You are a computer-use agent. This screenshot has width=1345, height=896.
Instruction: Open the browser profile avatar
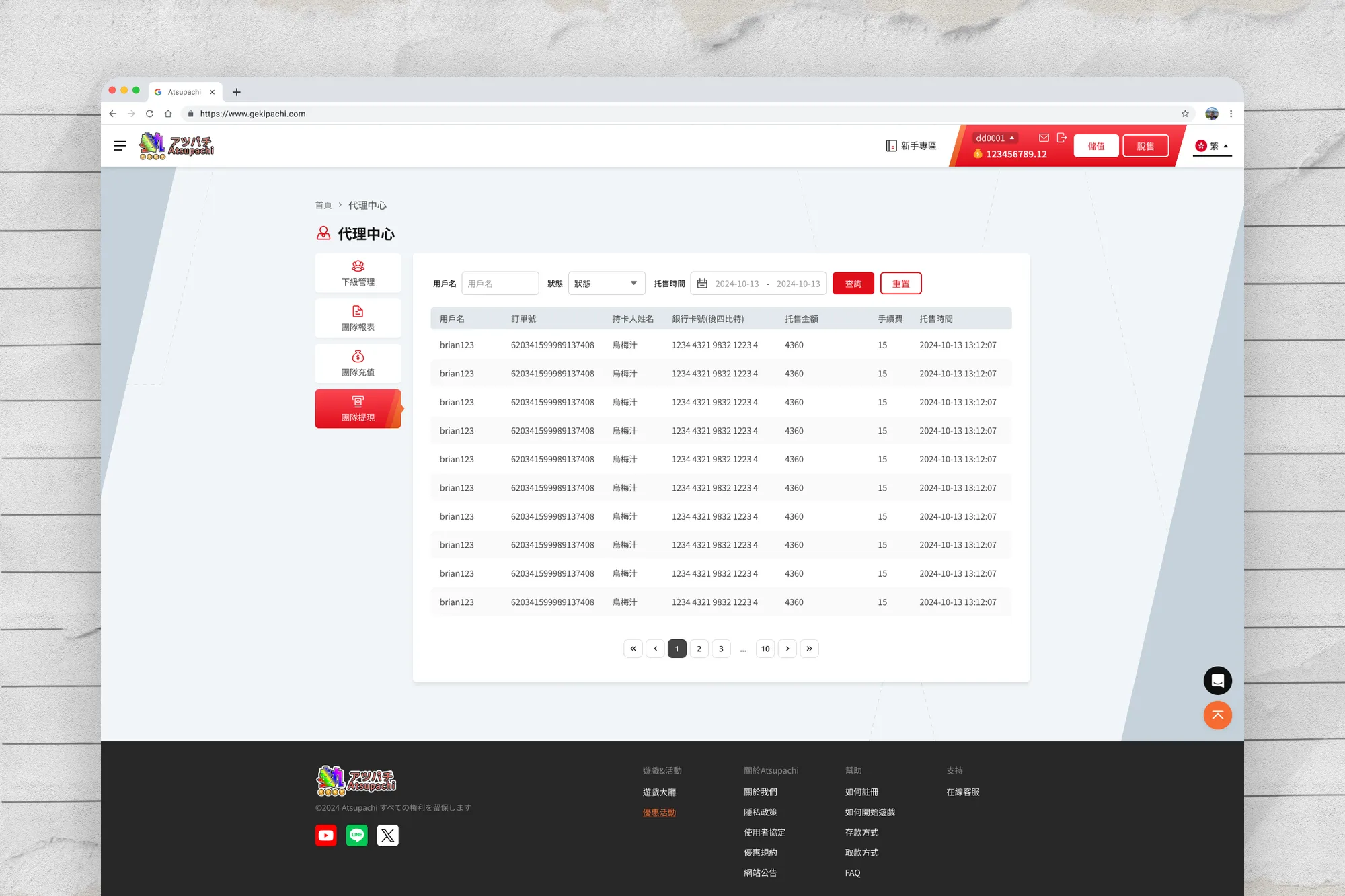tap(1212, 114)
